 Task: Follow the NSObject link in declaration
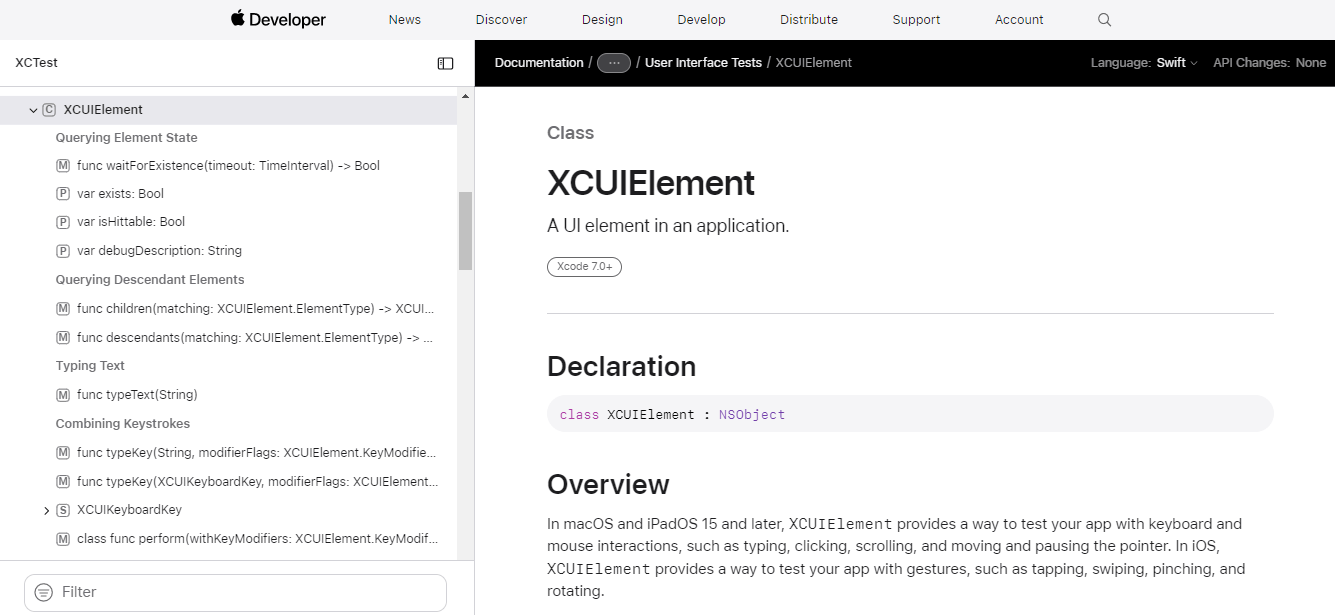[x=752, y=414]
